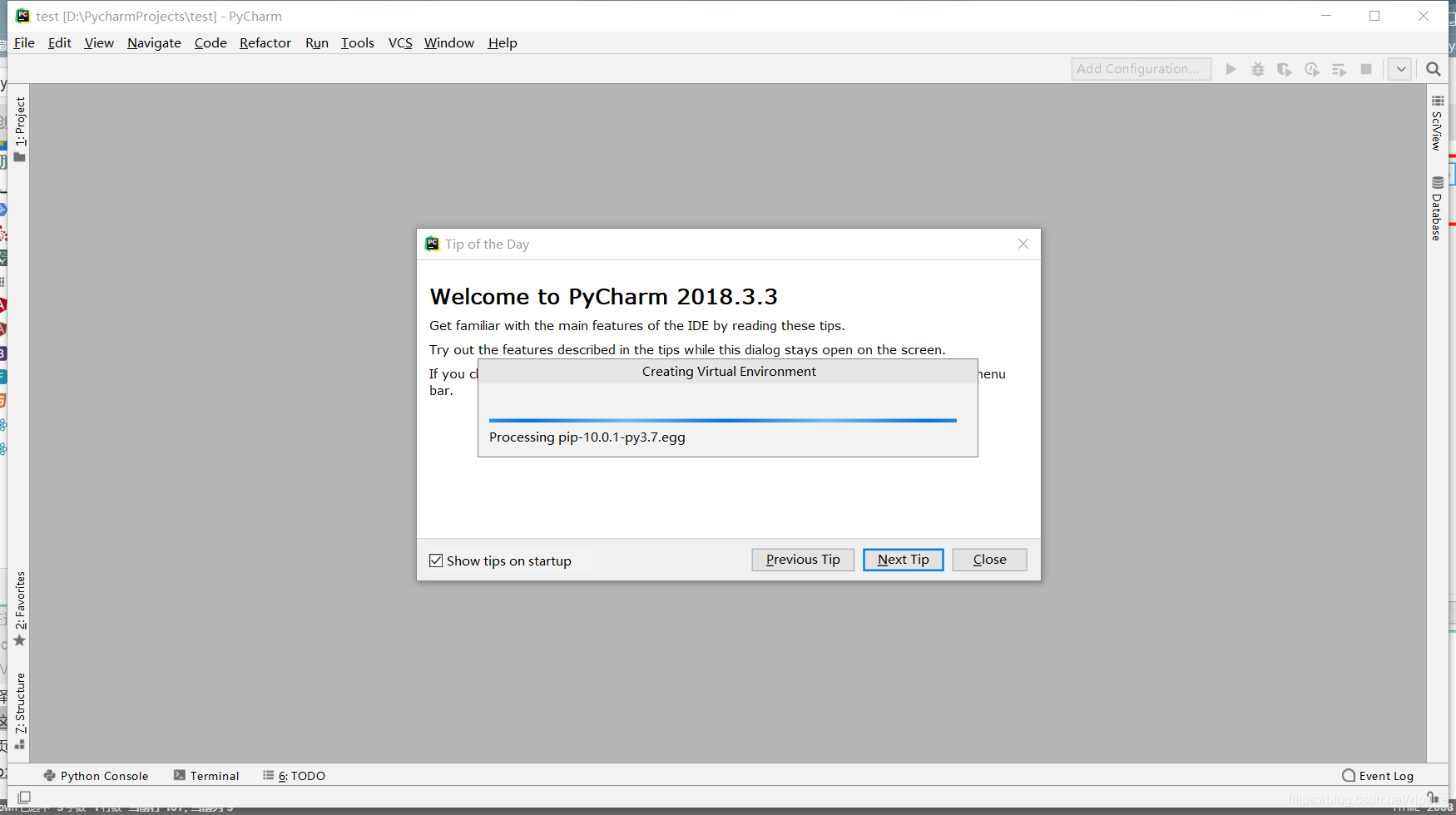This screenshot has height=815, width=1456.
Task: Open the Run menu
Action: 317,43
